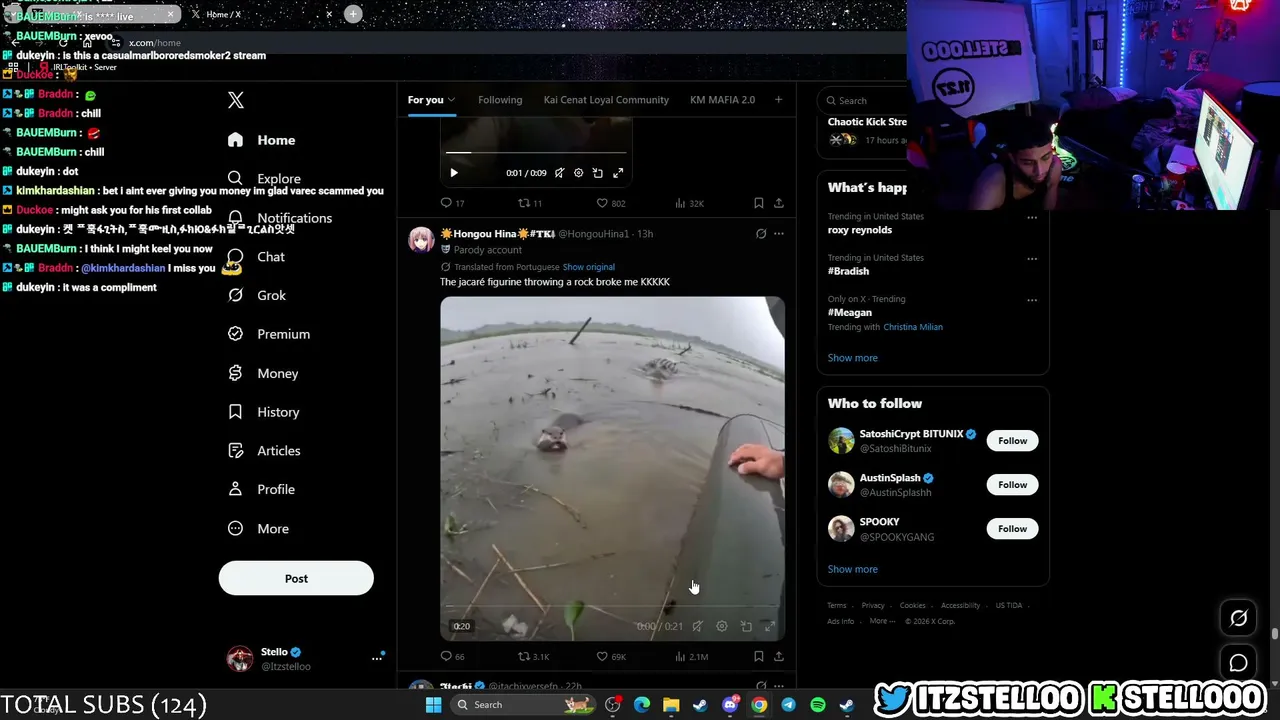This screenshot has width=1280, height=720.
Task: Follow SPOOKY
Action: tap(1012, 529)
